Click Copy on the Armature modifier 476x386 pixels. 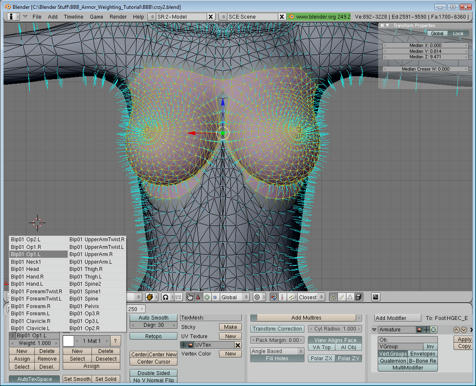[464, 346]
